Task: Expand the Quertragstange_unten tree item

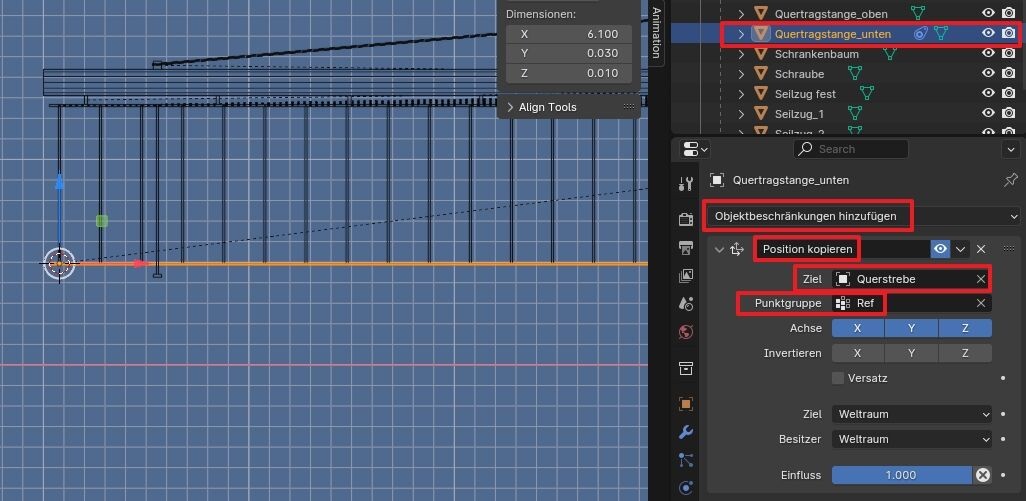Action: (x=741, y=33)
